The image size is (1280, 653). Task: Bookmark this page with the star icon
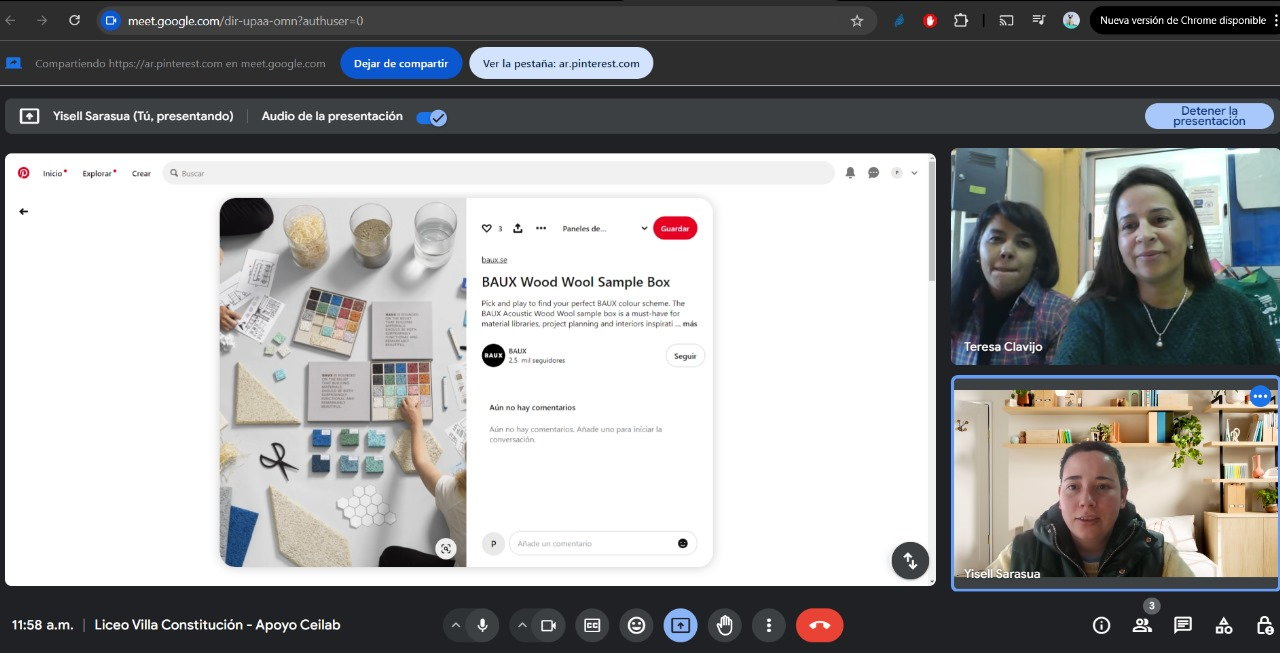(x=857, y=20)
